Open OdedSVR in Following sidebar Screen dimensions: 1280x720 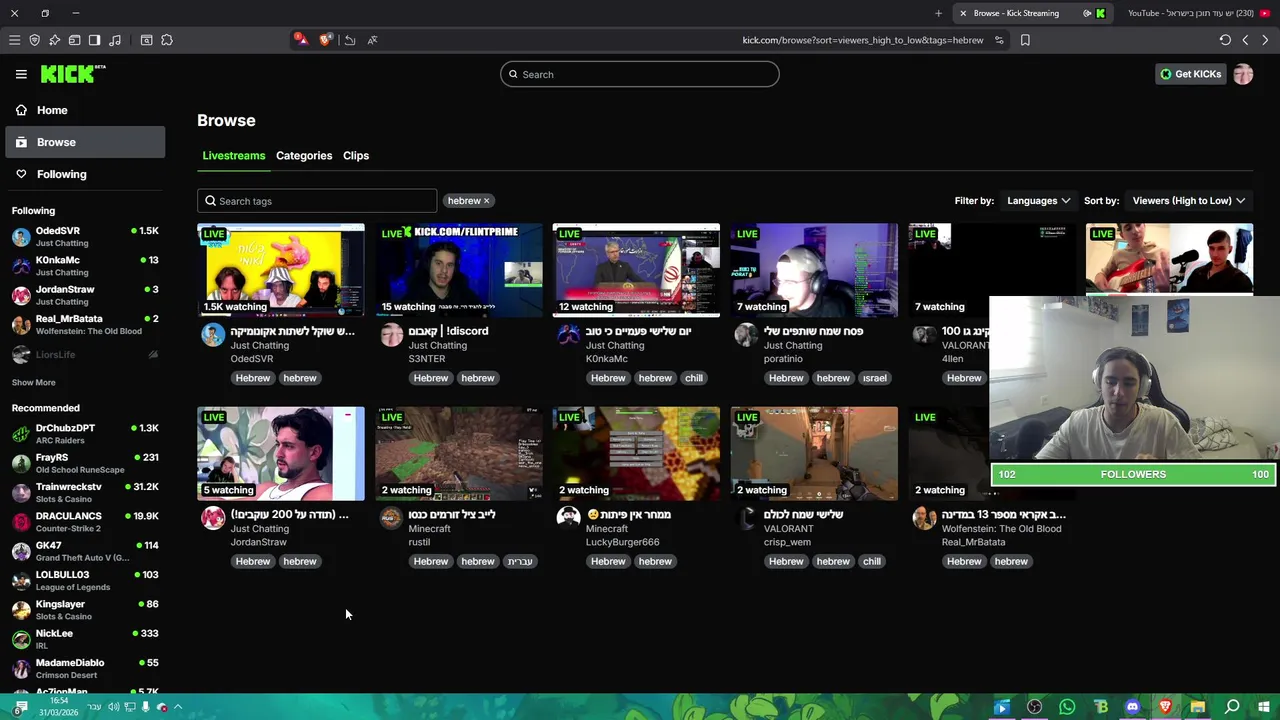(x=85, y=236)
